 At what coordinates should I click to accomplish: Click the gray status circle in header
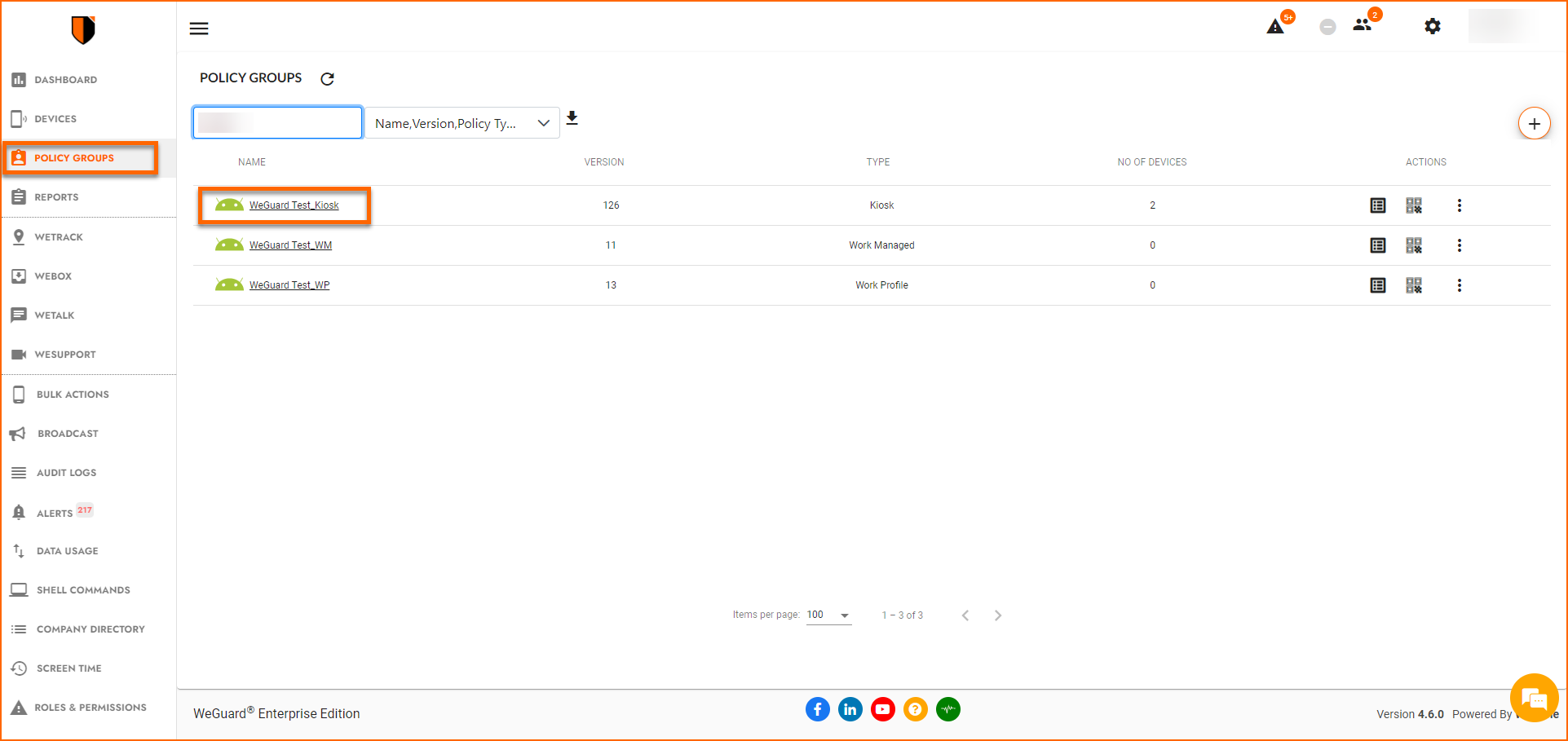(1328, 27)
